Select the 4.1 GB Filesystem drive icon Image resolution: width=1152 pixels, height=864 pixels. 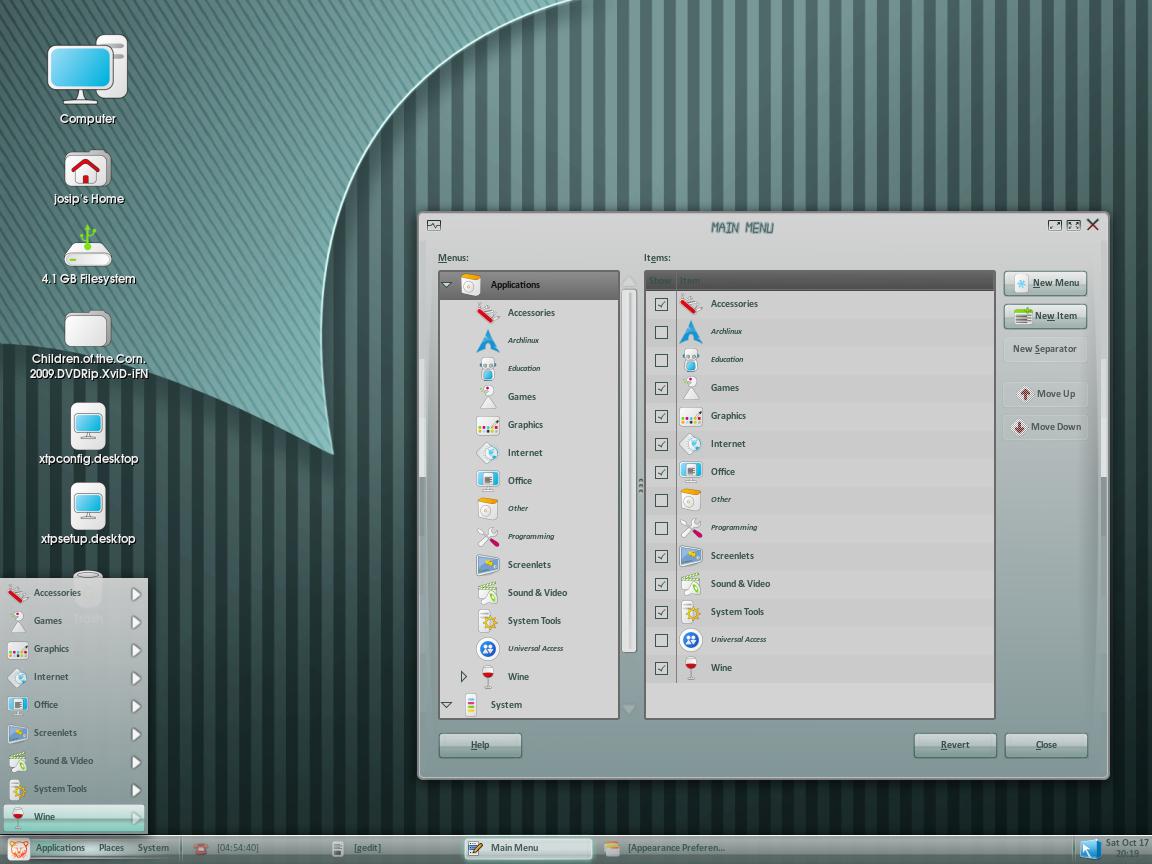tap(87, 246)
